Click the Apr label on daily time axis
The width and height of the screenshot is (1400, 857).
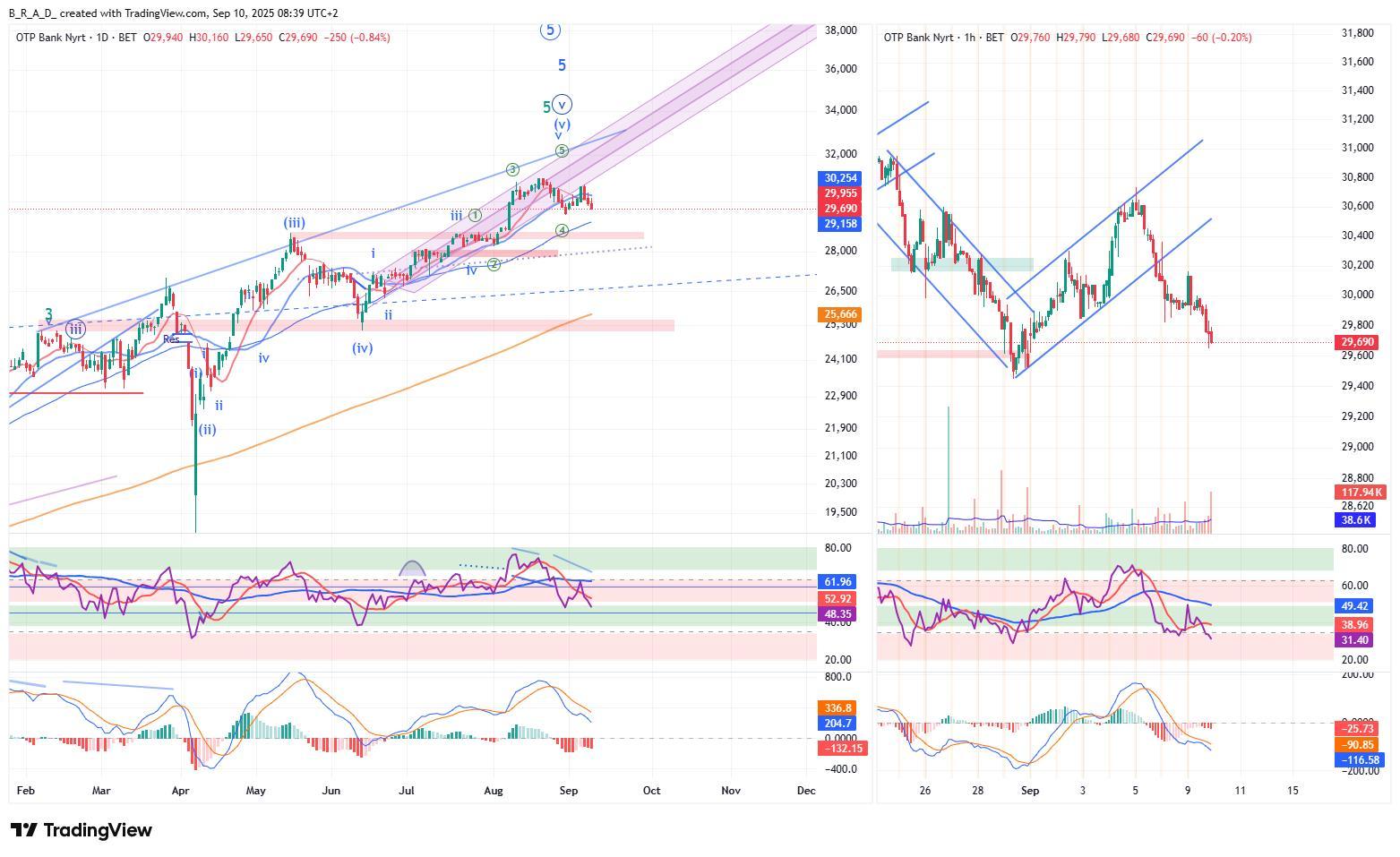point(180,791)
